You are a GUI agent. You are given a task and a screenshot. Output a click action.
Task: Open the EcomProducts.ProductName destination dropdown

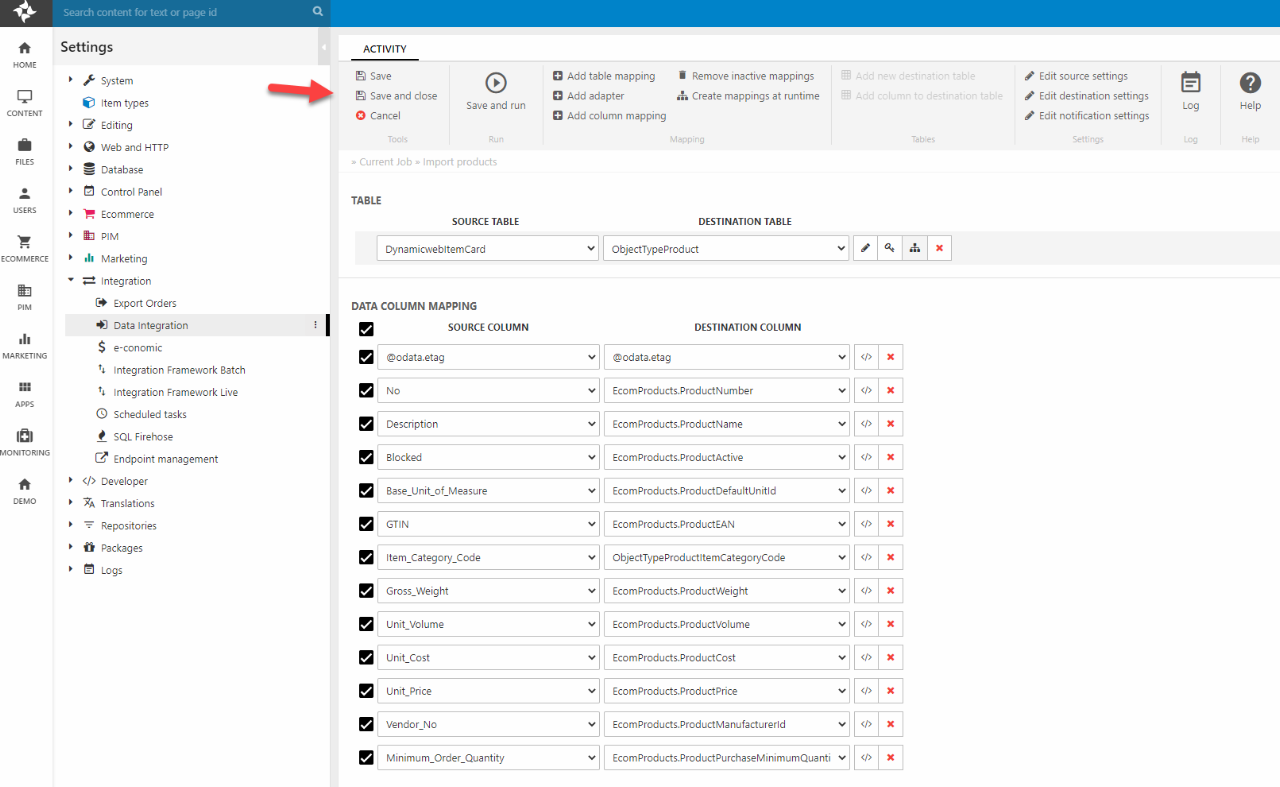(x=726, y=424)
